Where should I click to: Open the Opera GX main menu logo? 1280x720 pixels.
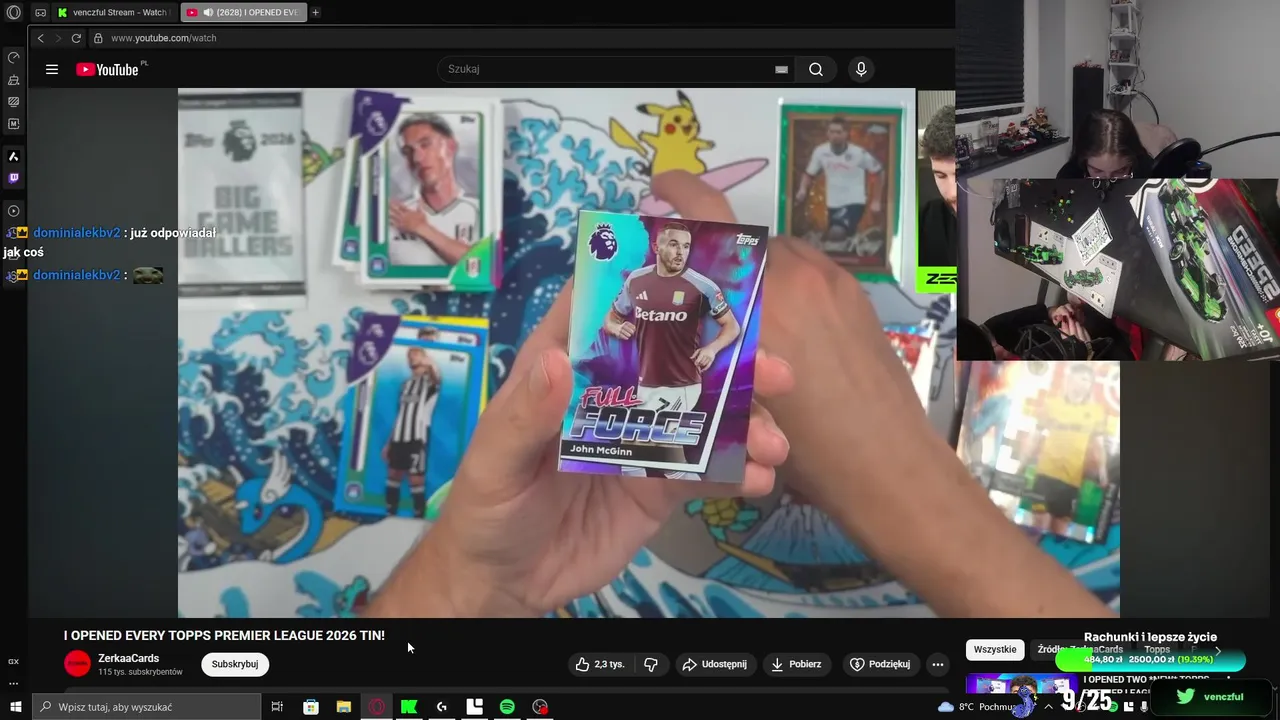click(14, 12)
